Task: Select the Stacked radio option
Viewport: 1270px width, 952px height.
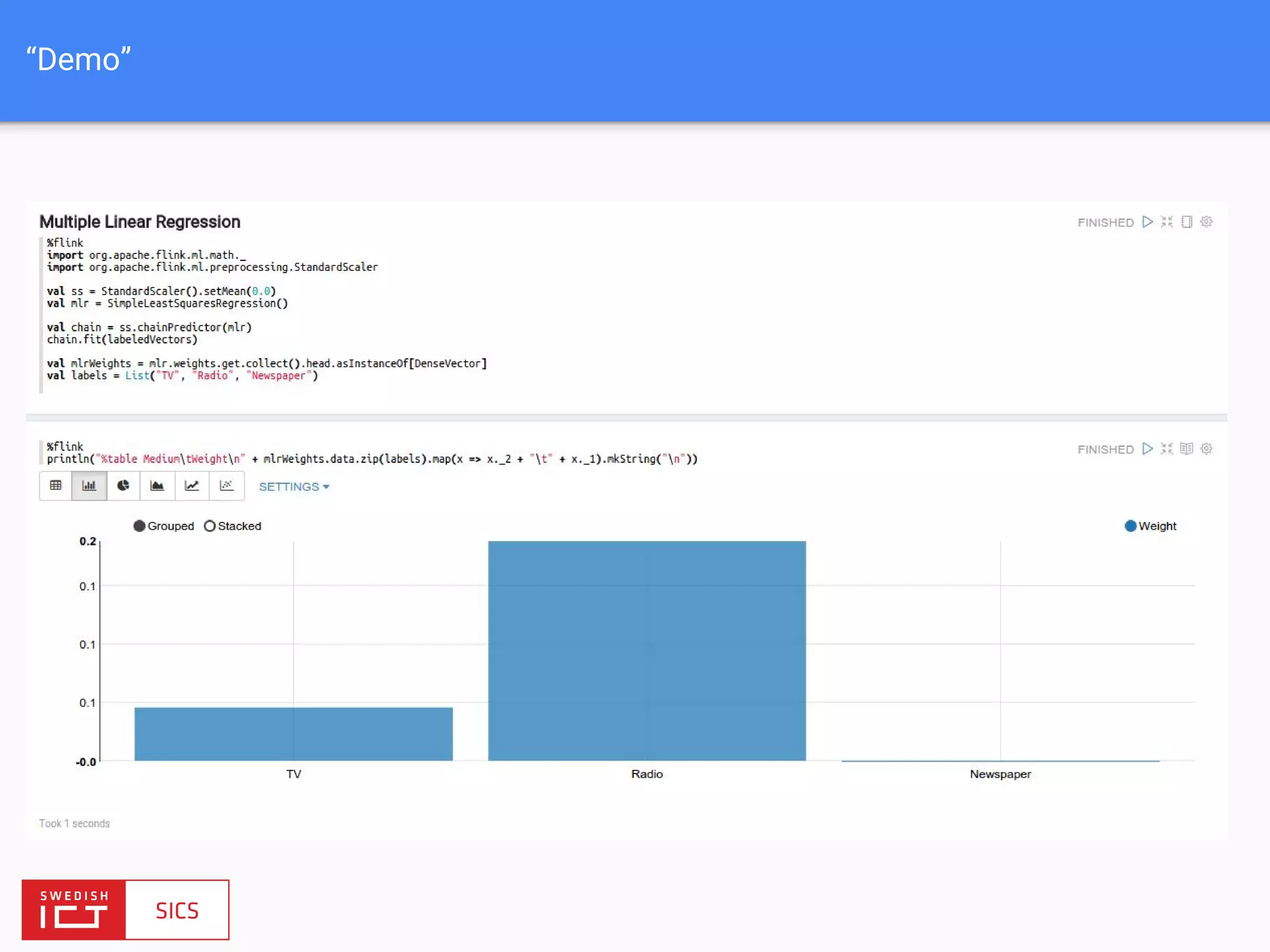Action: point(210,526)
